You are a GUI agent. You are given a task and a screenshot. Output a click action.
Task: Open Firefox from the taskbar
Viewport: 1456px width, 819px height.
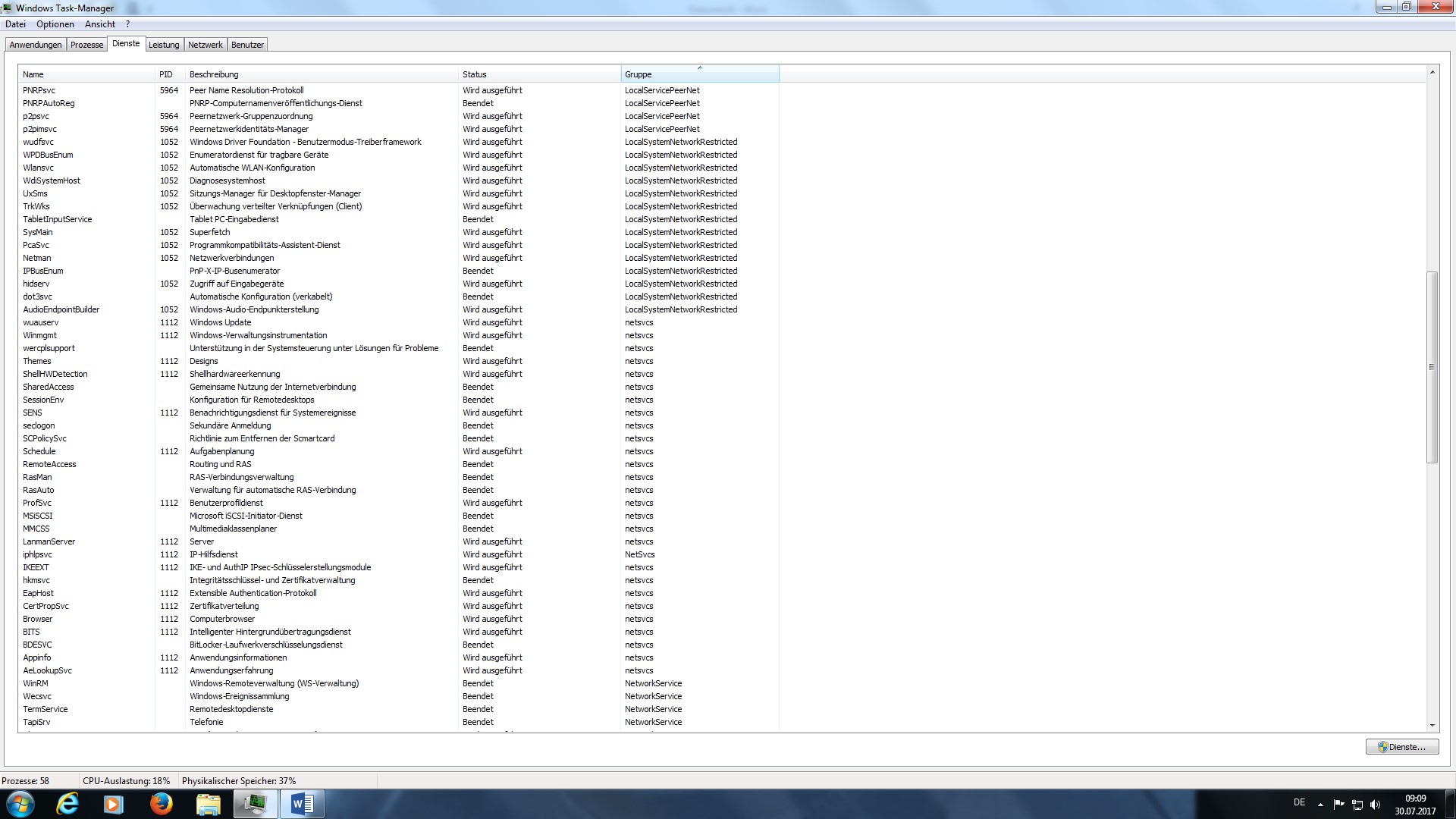tap(161, 804)
